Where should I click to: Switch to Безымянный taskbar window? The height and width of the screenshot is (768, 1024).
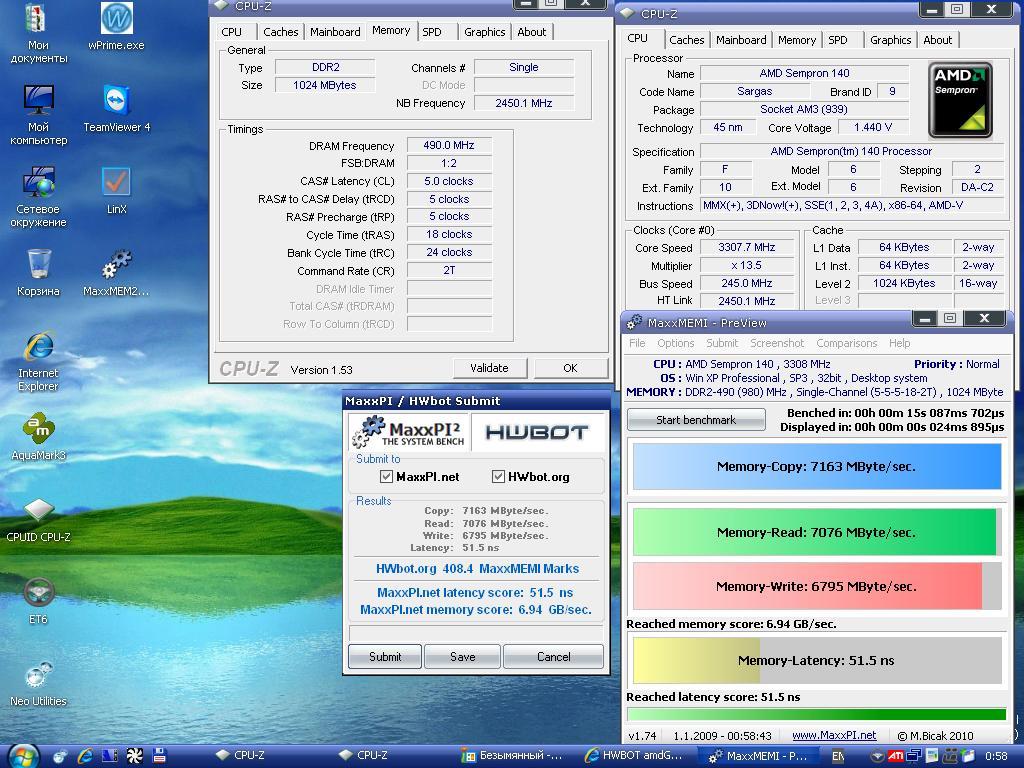tap(511, 756)
